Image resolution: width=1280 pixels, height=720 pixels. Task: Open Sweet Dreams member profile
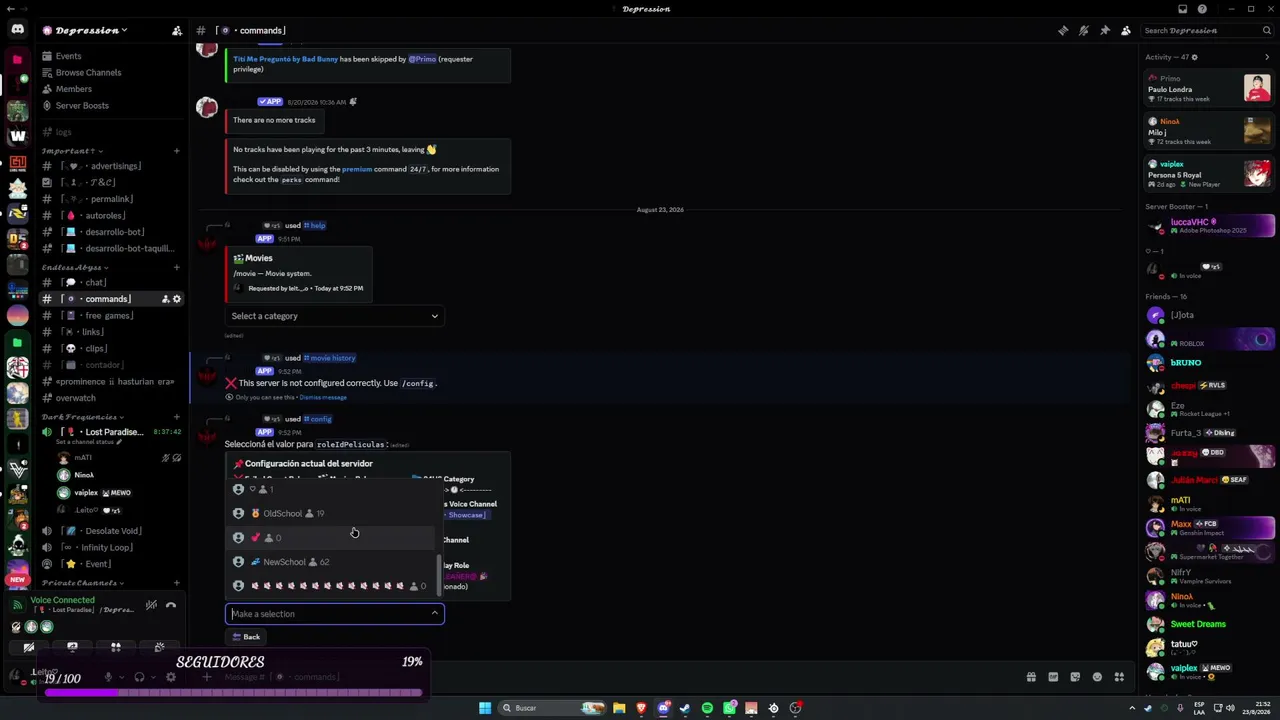coord(1209,624)
